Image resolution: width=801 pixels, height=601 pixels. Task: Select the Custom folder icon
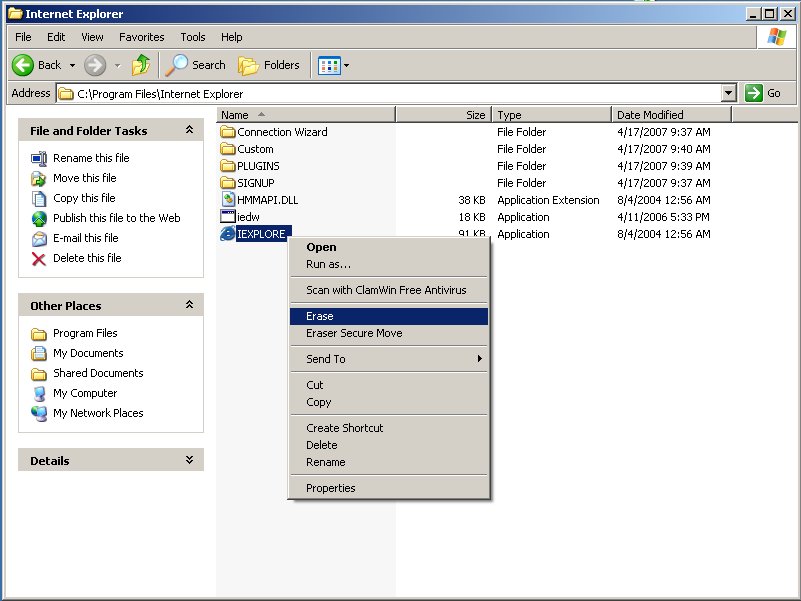[x=227, y=149]
